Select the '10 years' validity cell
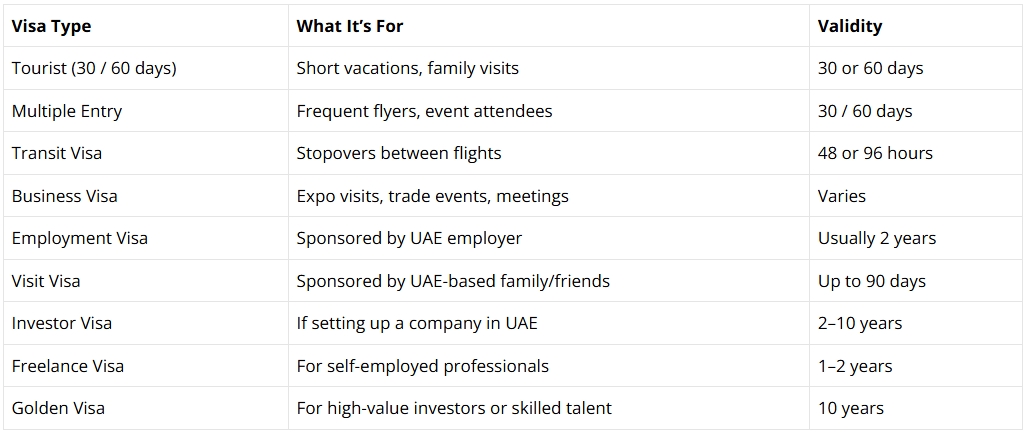 [850, 408]
